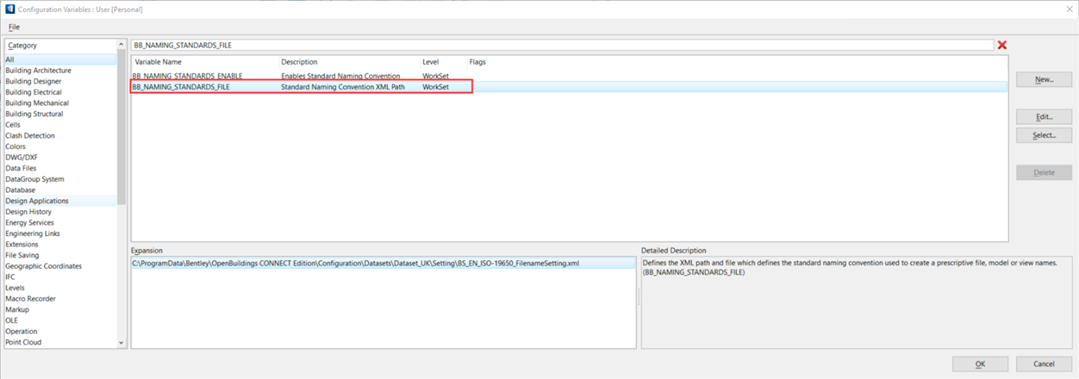Screen dimensions: 1079x379
Task: Clear search with the red X icon
Action: coord(1002,45)
